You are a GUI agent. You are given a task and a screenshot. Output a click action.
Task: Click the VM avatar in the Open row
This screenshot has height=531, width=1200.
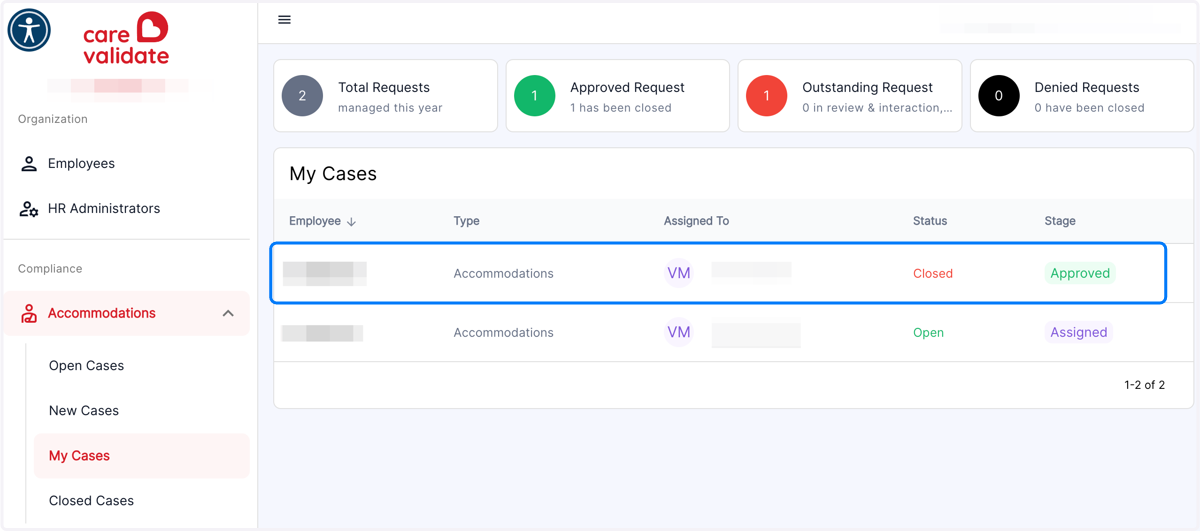click(x=679, y=332)
